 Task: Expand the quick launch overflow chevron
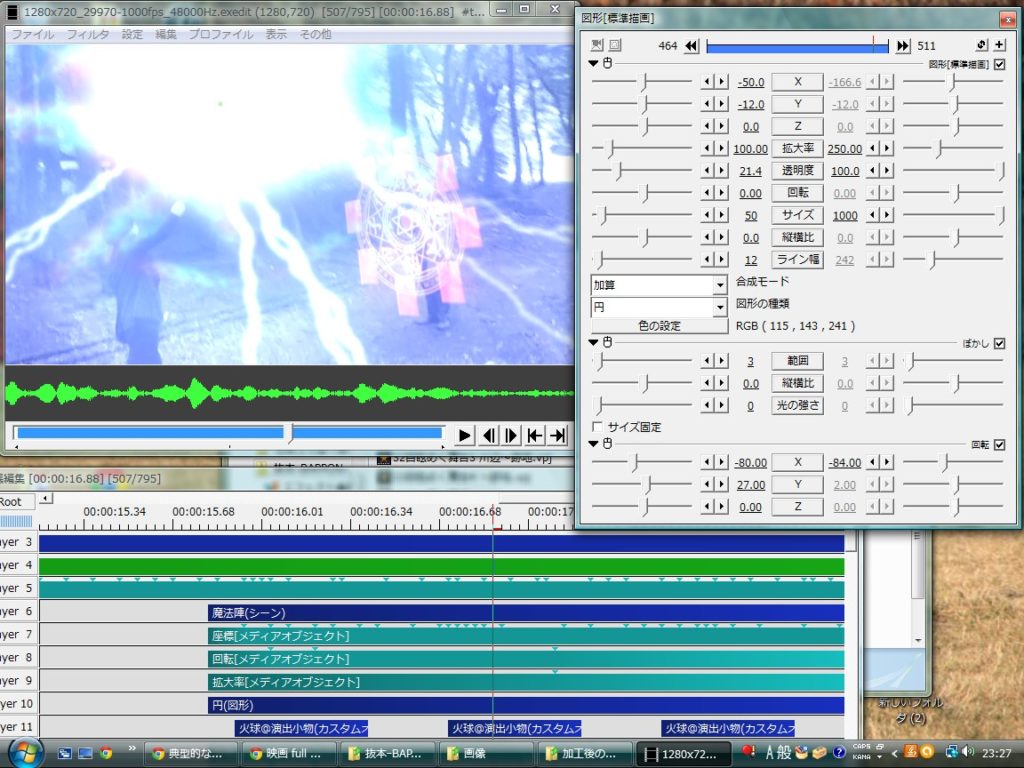click(132, 748)
